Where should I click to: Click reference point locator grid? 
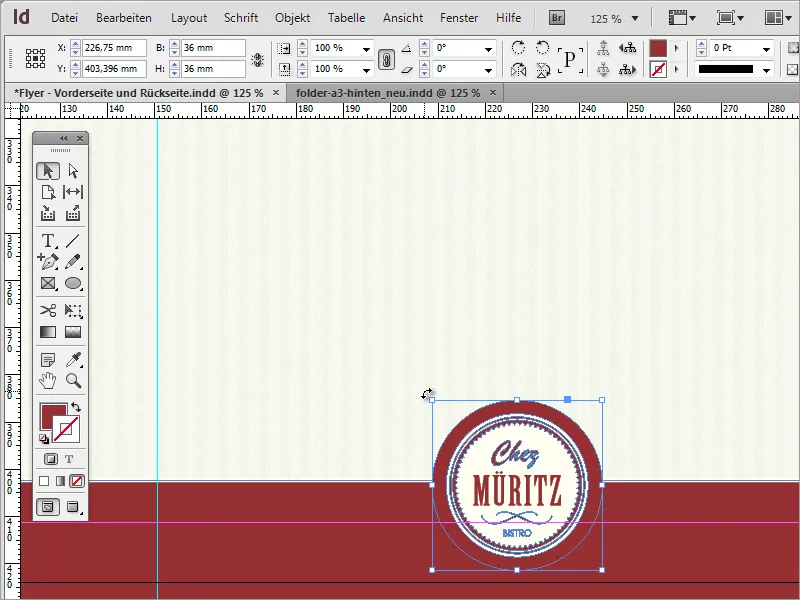[35, 59]
